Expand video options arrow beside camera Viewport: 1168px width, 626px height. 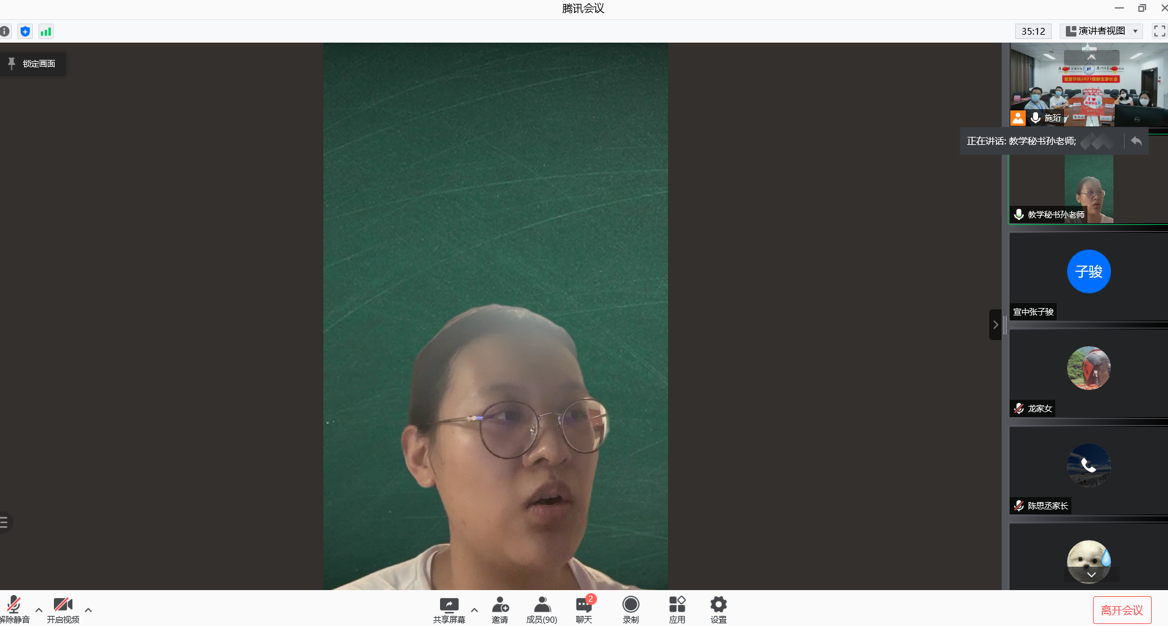click(88, 610)
